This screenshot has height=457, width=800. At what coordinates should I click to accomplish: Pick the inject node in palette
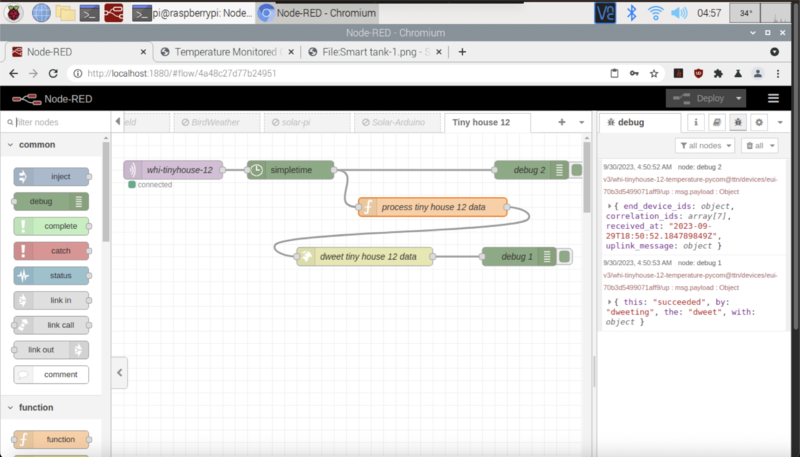[51, 176]
